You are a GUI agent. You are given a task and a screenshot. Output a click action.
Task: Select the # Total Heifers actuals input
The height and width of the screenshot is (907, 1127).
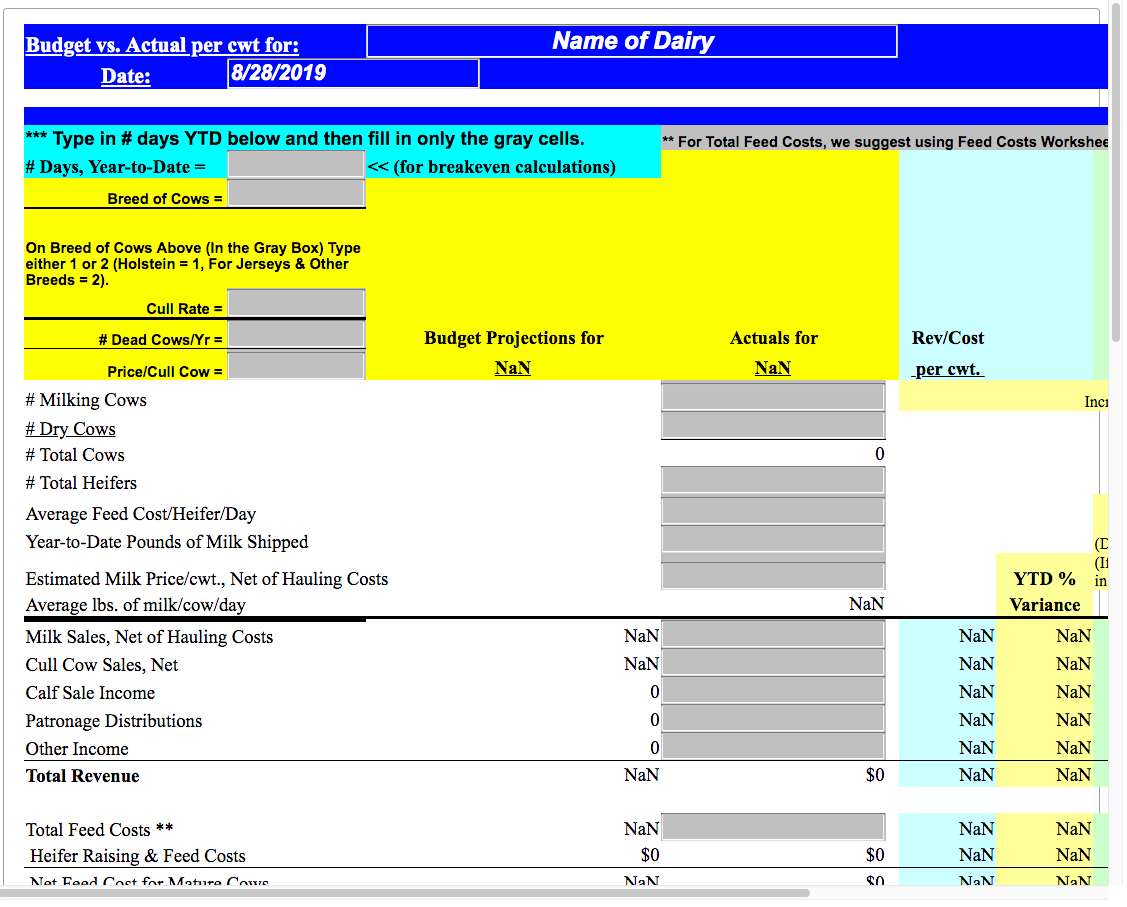[x=773, y=480]
